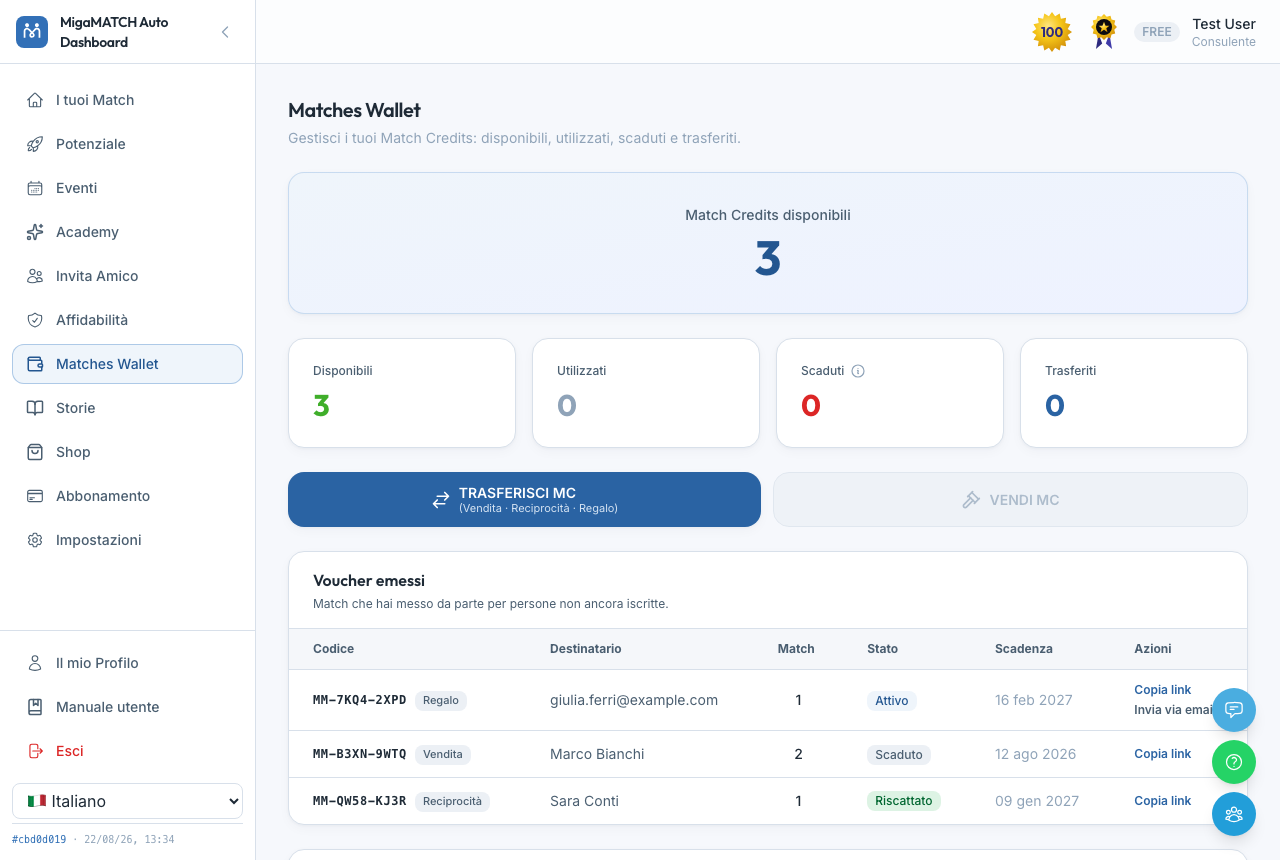Click the shopping bag icon beside Shop
1280x860 pixels.
click(35, 452)
